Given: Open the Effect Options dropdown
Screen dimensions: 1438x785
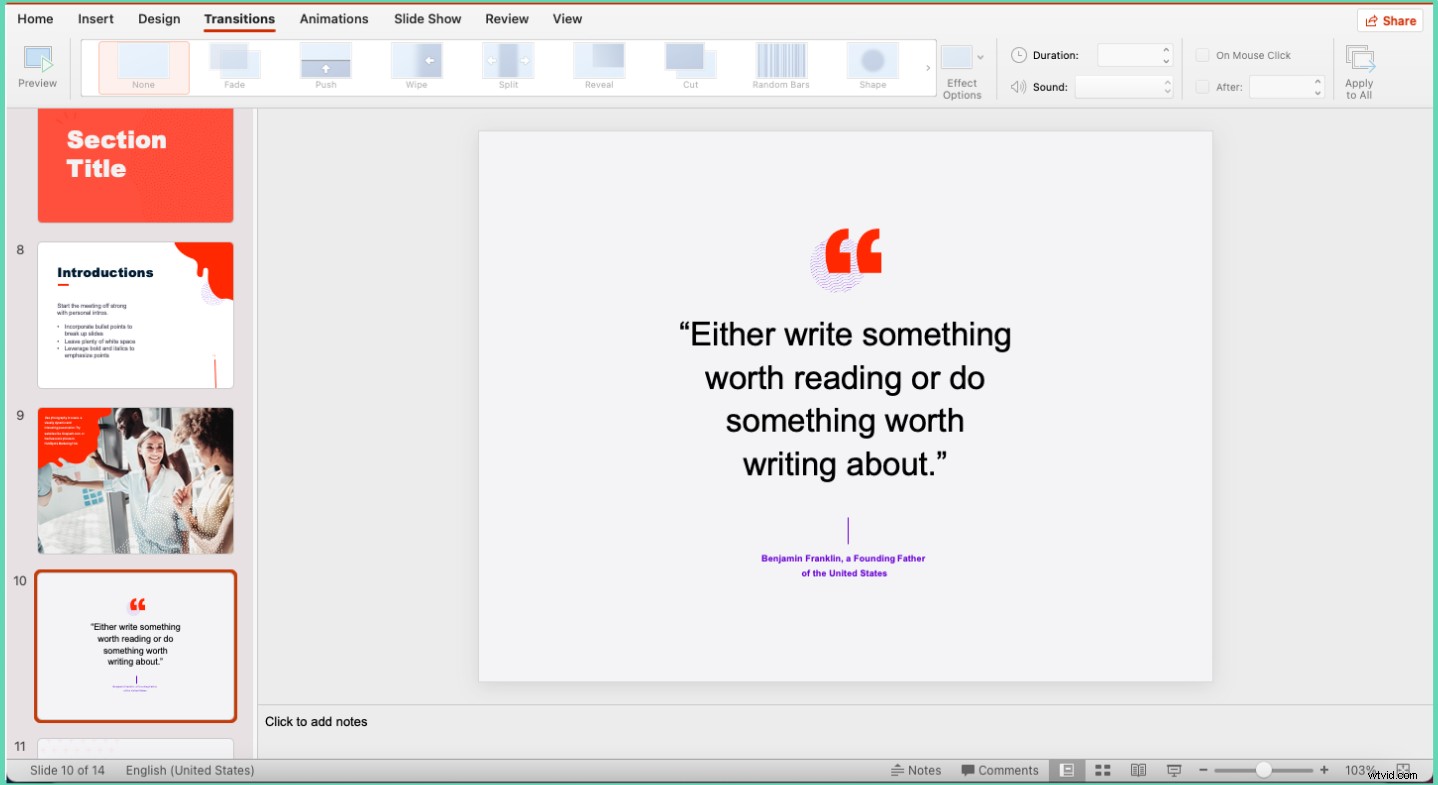Looking at the screenshot, I should coord(962,70).
